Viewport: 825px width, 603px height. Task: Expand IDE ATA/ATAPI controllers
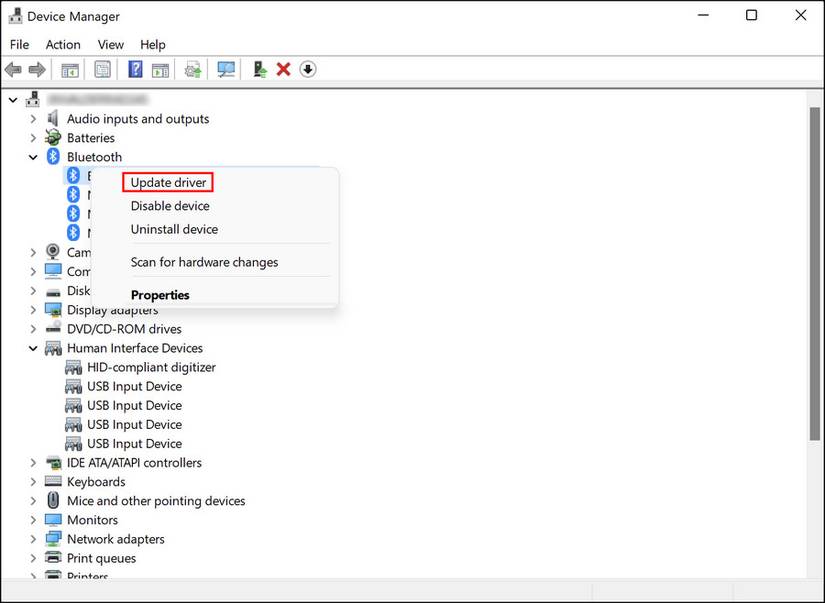(x=33, y=463)
